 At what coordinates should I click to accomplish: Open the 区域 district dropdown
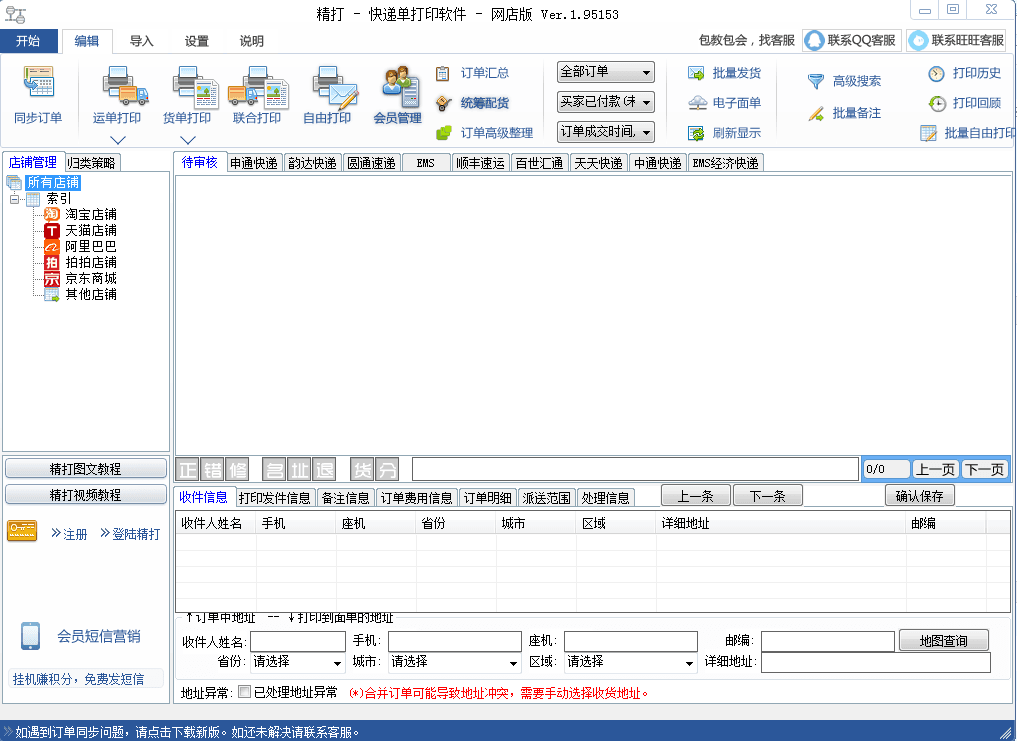(x=630, y=662)
